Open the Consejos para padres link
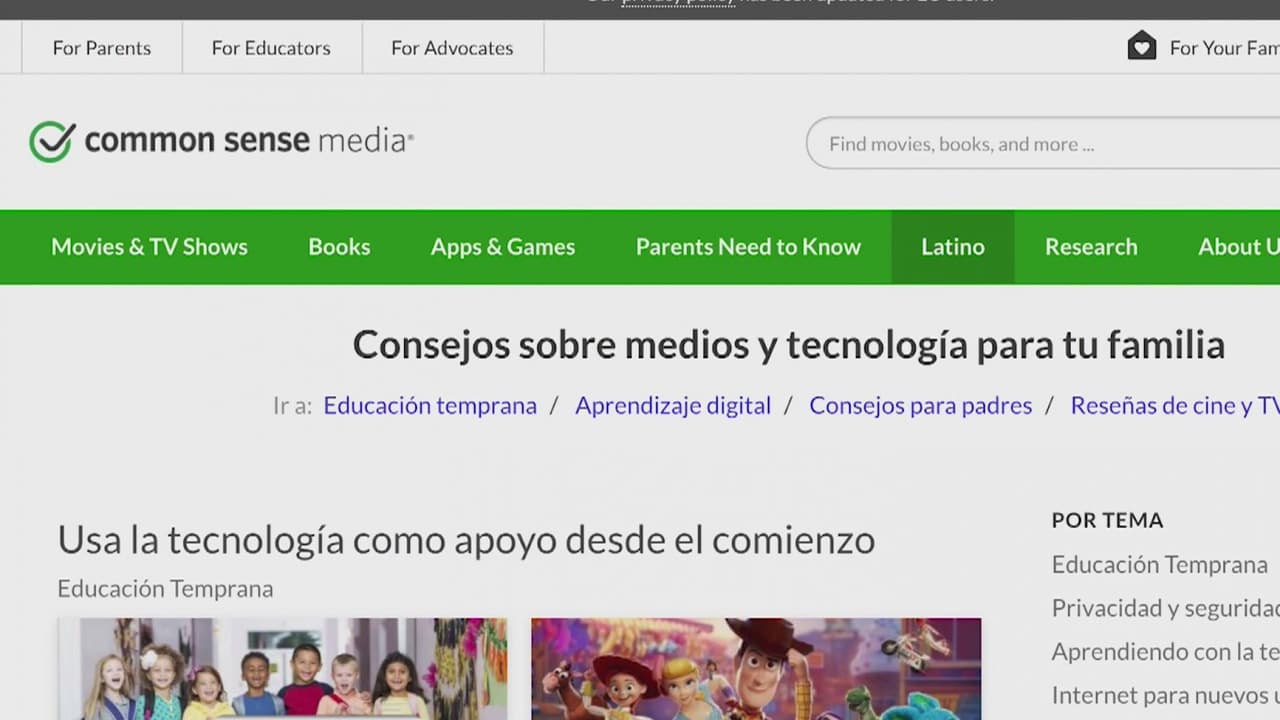 point(920,405)
